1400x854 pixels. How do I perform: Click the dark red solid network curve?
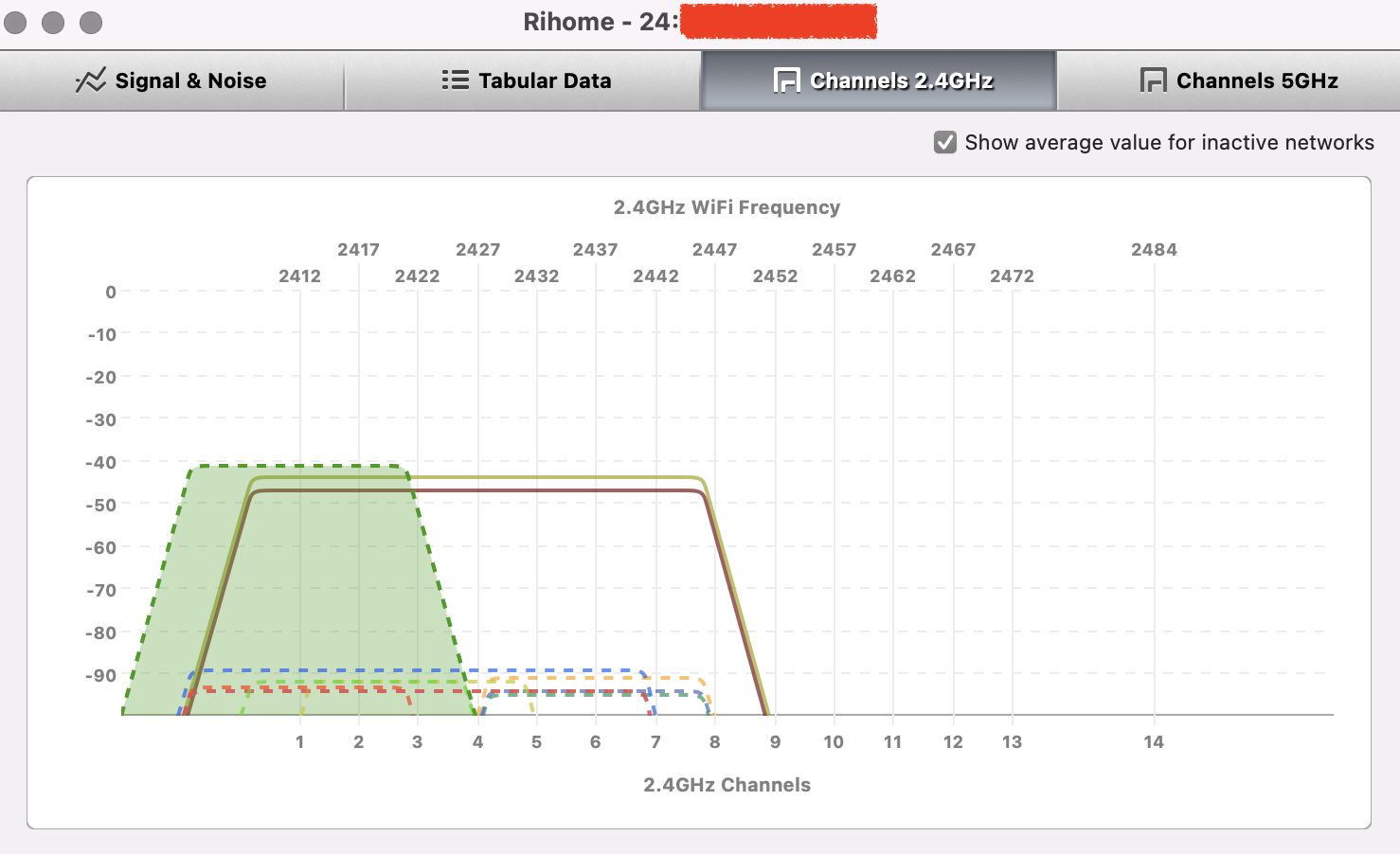(474, 490)
